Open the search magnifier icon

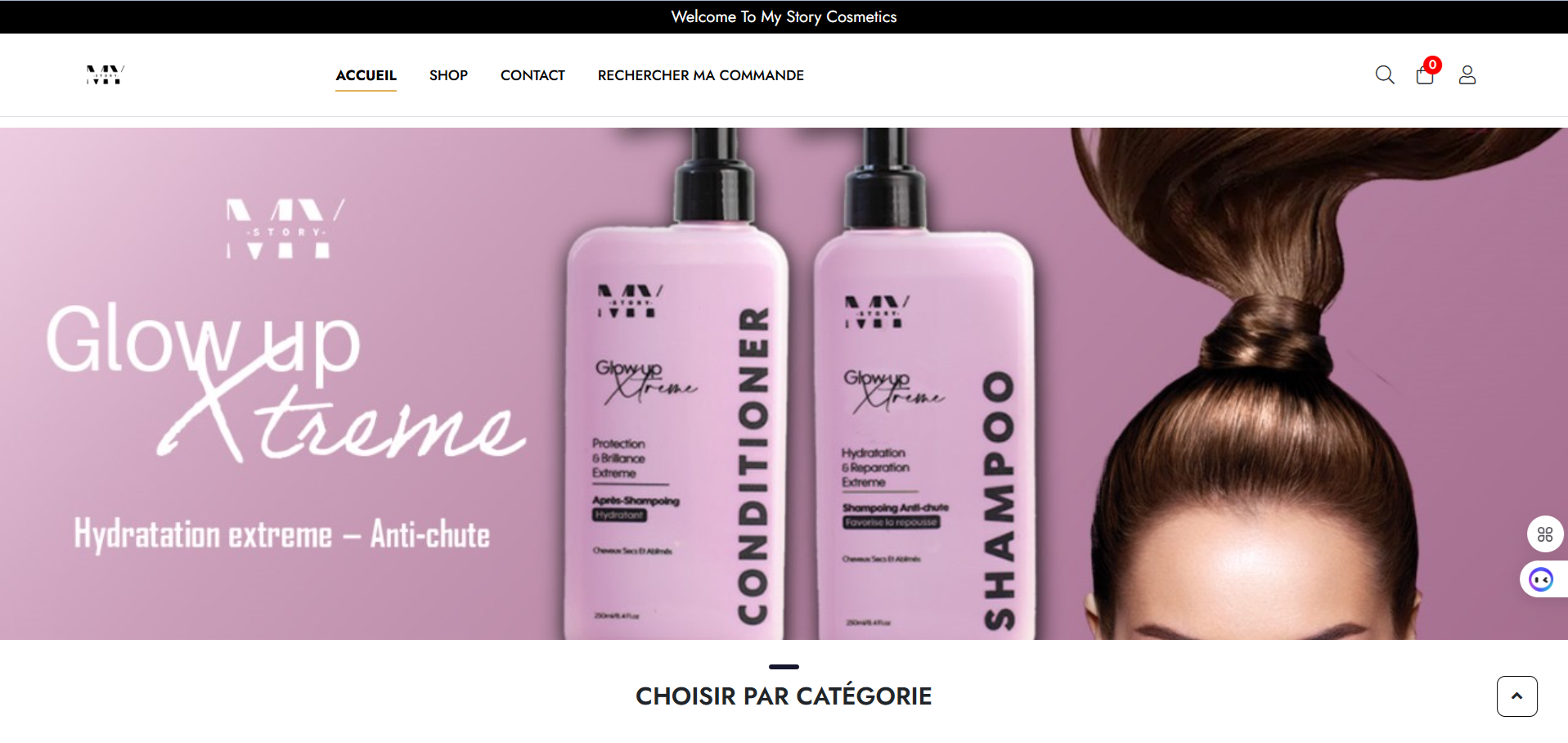tap(1385, 75)
